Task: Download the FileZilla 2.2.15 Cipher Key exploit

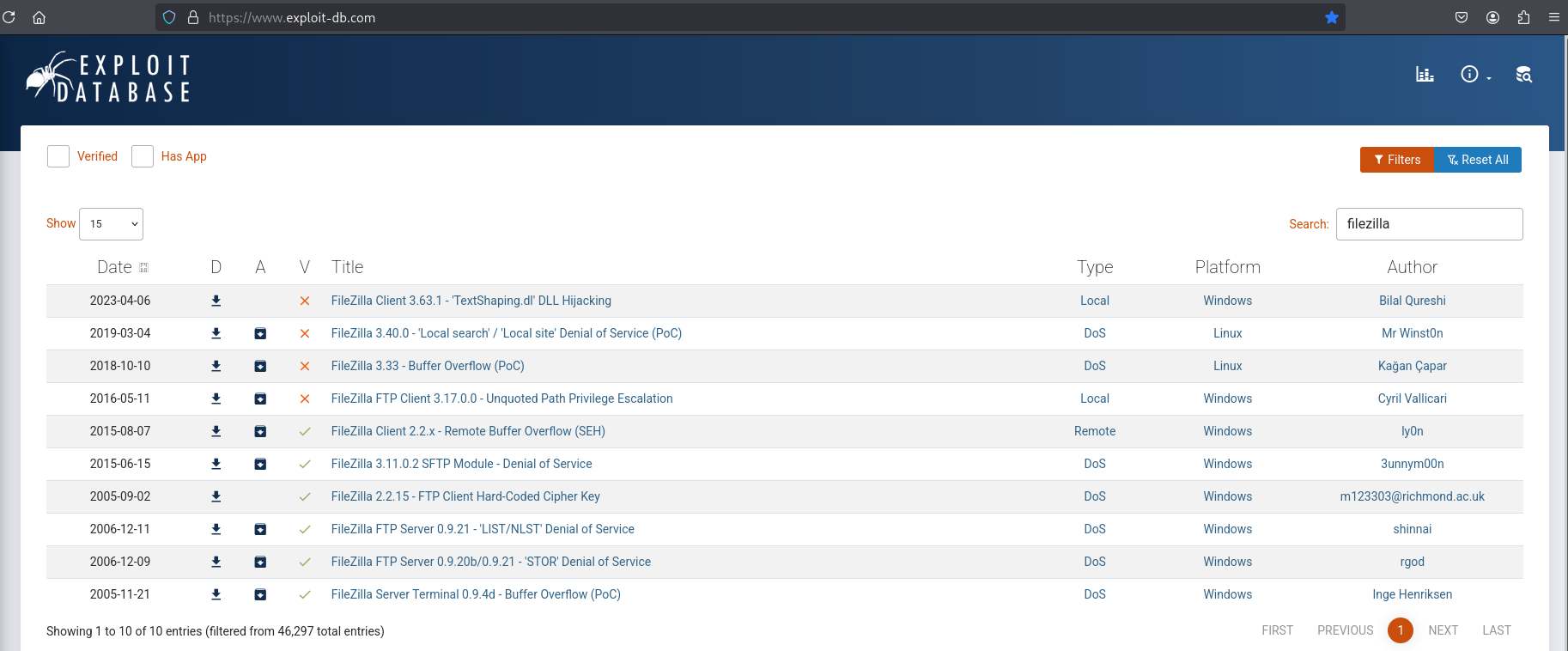Action: [x=216, y=496]
